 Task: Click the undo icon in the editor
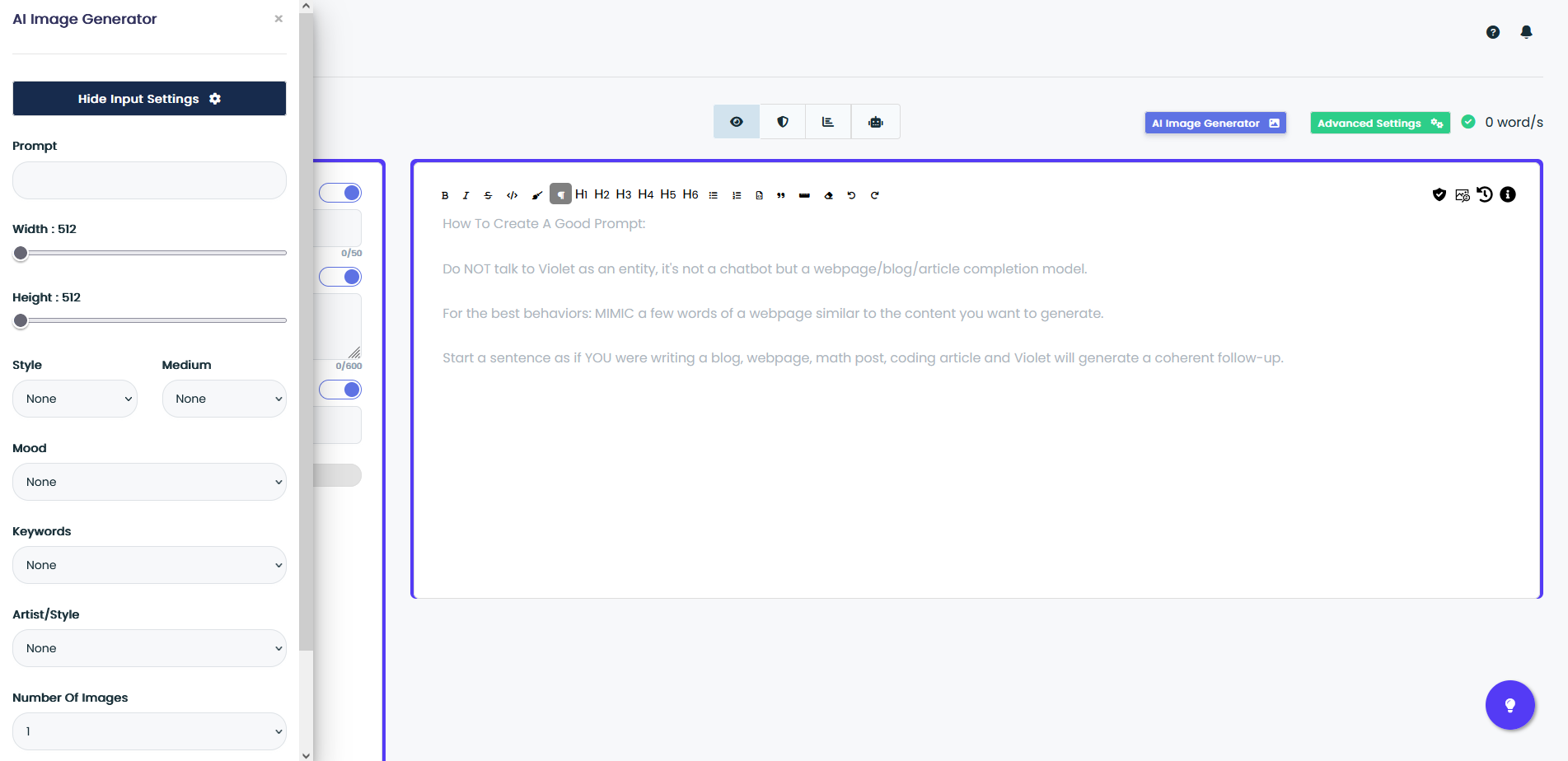click(851, 195)
